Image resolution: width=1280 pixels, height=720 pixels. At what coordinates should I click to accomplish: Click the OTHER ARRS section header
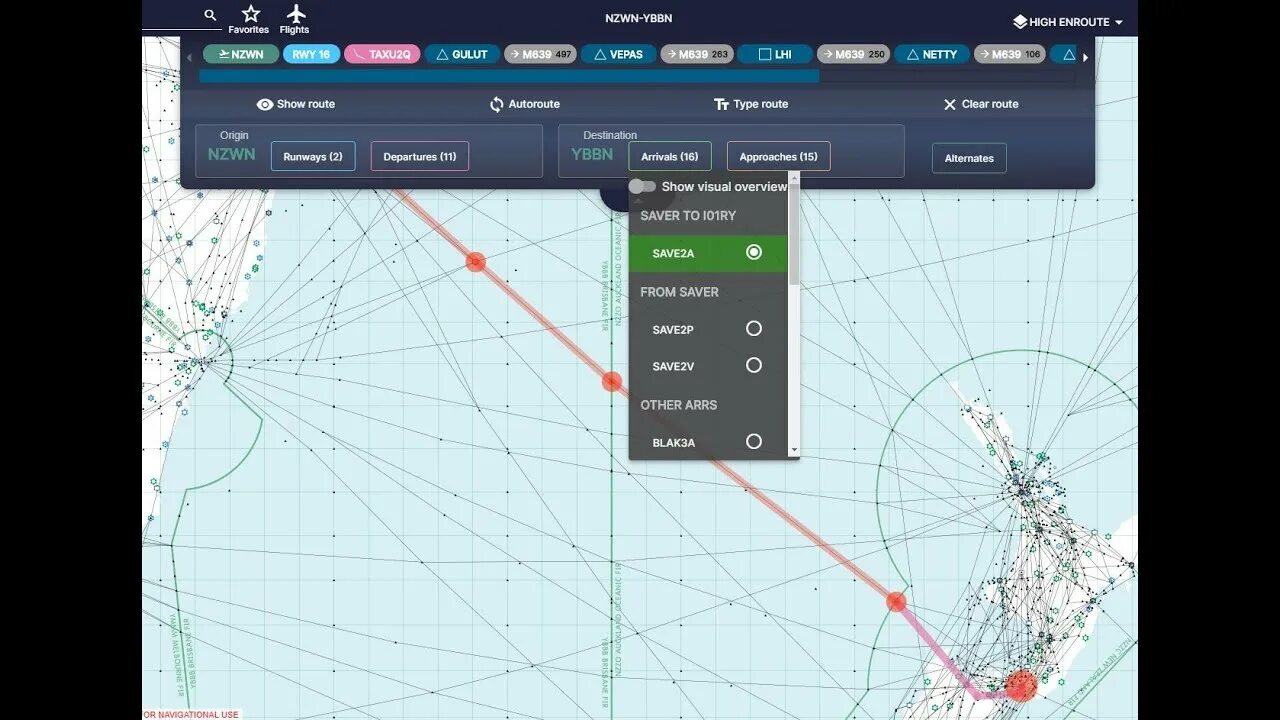pos(679,405)
